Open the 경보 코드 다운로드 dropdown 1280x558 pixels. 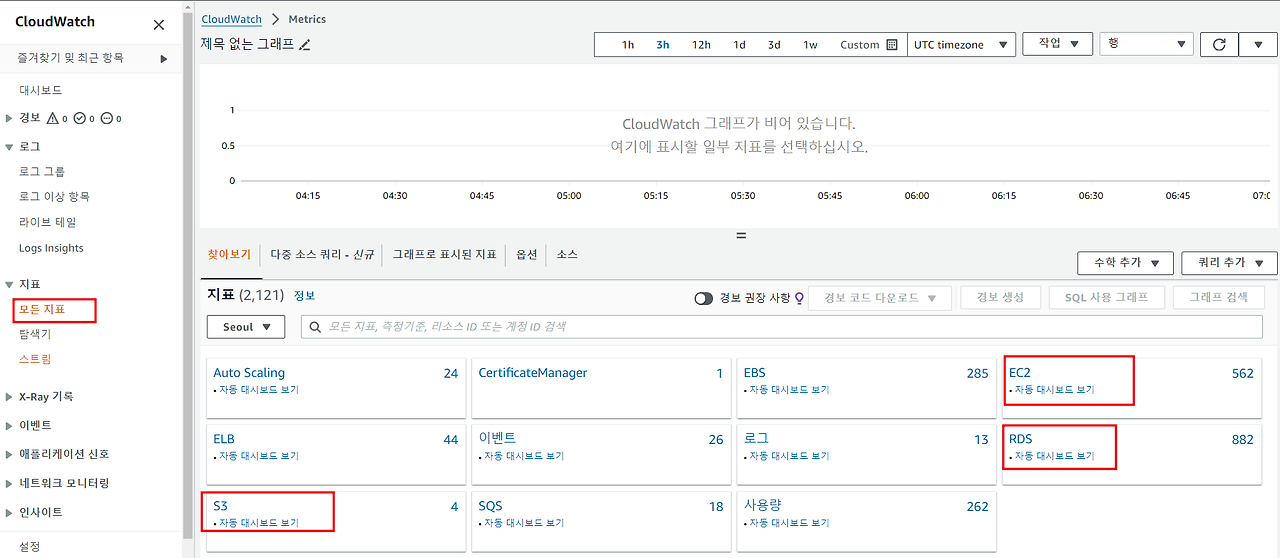click(x=880, y=298)
